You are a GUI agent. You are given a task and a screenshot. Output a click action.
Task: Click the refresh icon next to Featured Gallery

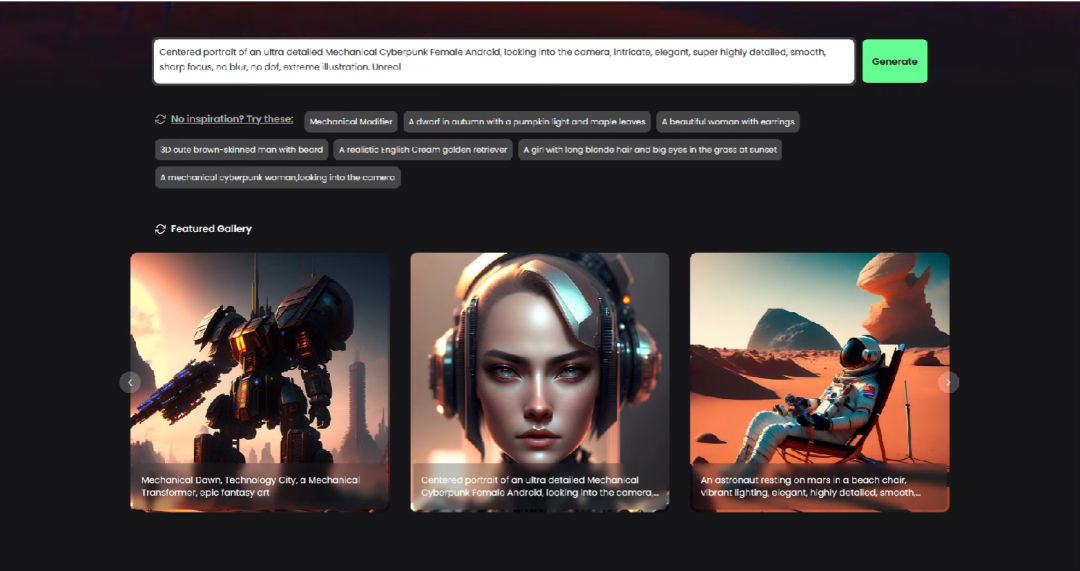[x=160, y=229]
